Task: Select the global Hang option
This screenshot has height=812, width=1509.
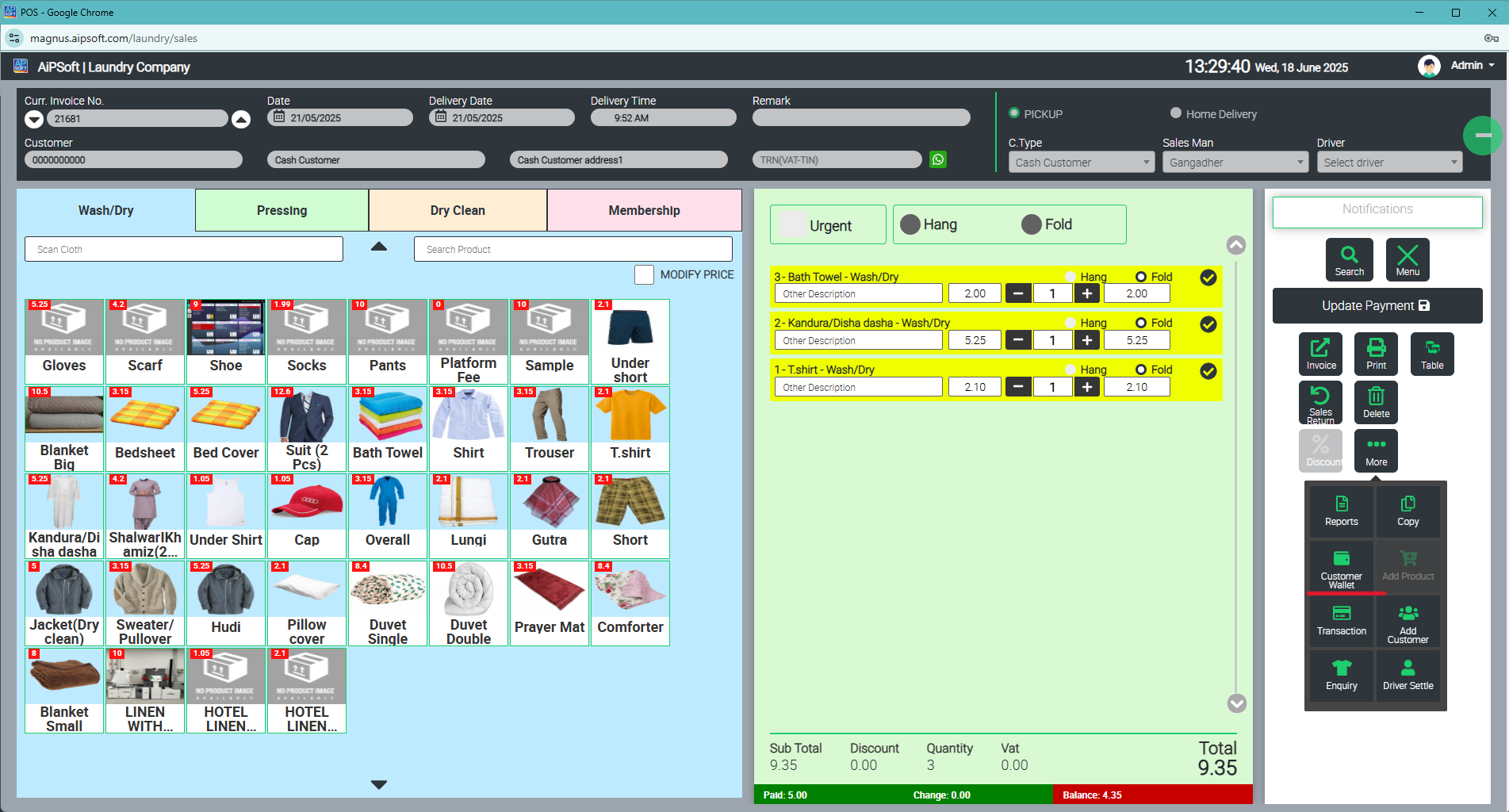Action: click(x=910, y=224)
